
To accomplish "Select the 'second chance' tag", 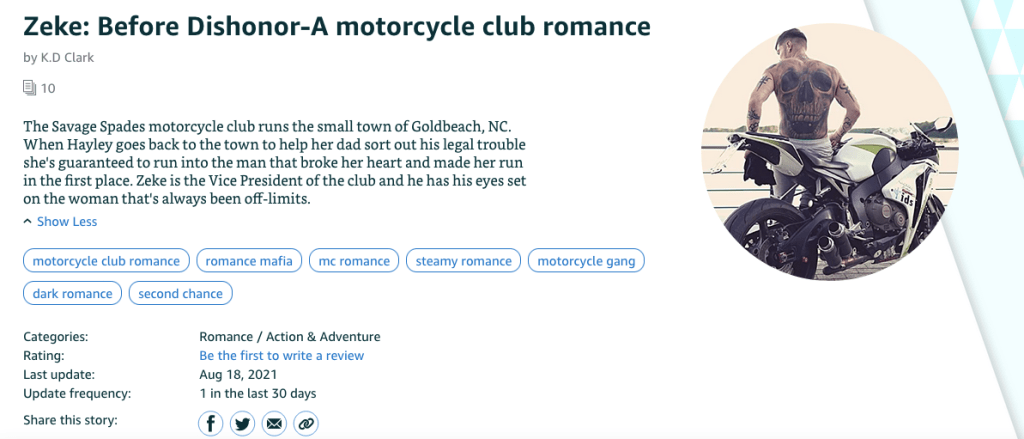I will coord(181,293).
